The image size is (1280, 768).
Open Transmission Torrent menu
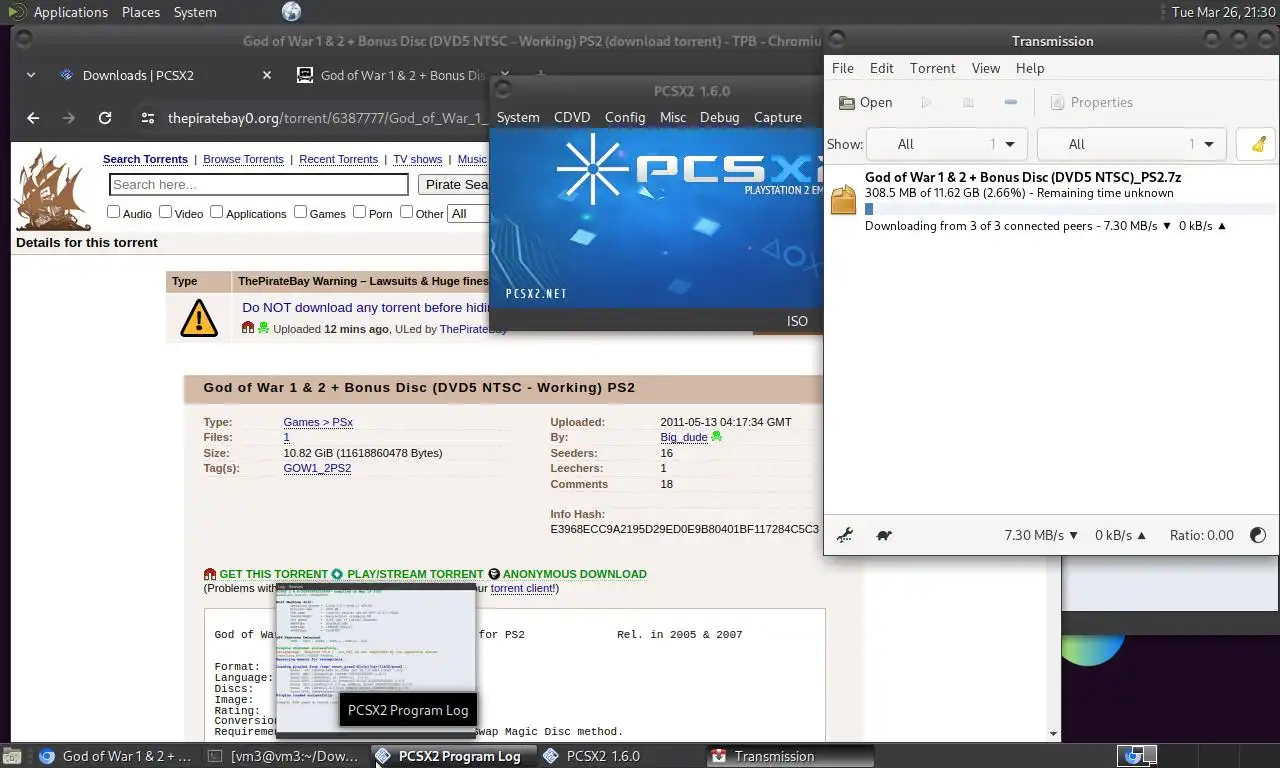tap(933, 68)
